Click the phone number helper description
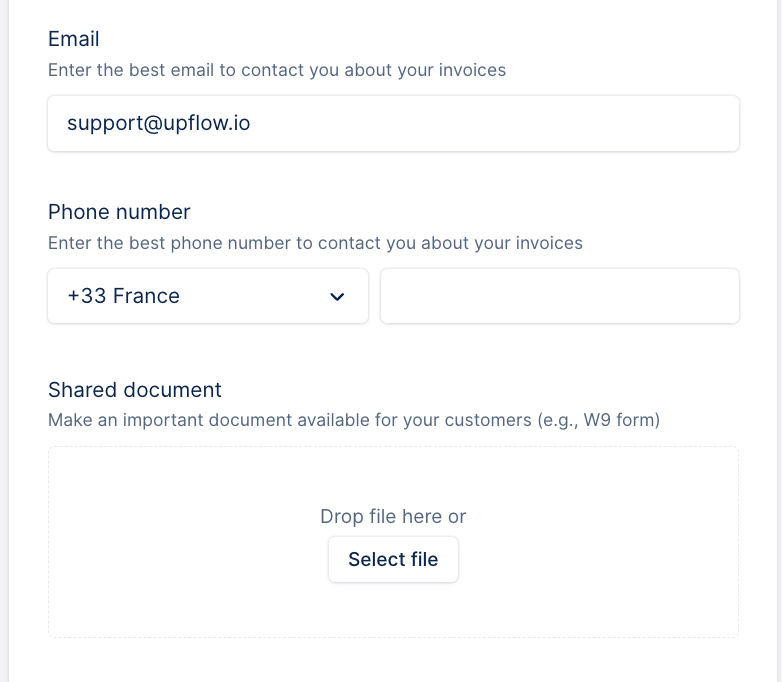This screenshot has height=682, width=782. click(x=315, y=243)
